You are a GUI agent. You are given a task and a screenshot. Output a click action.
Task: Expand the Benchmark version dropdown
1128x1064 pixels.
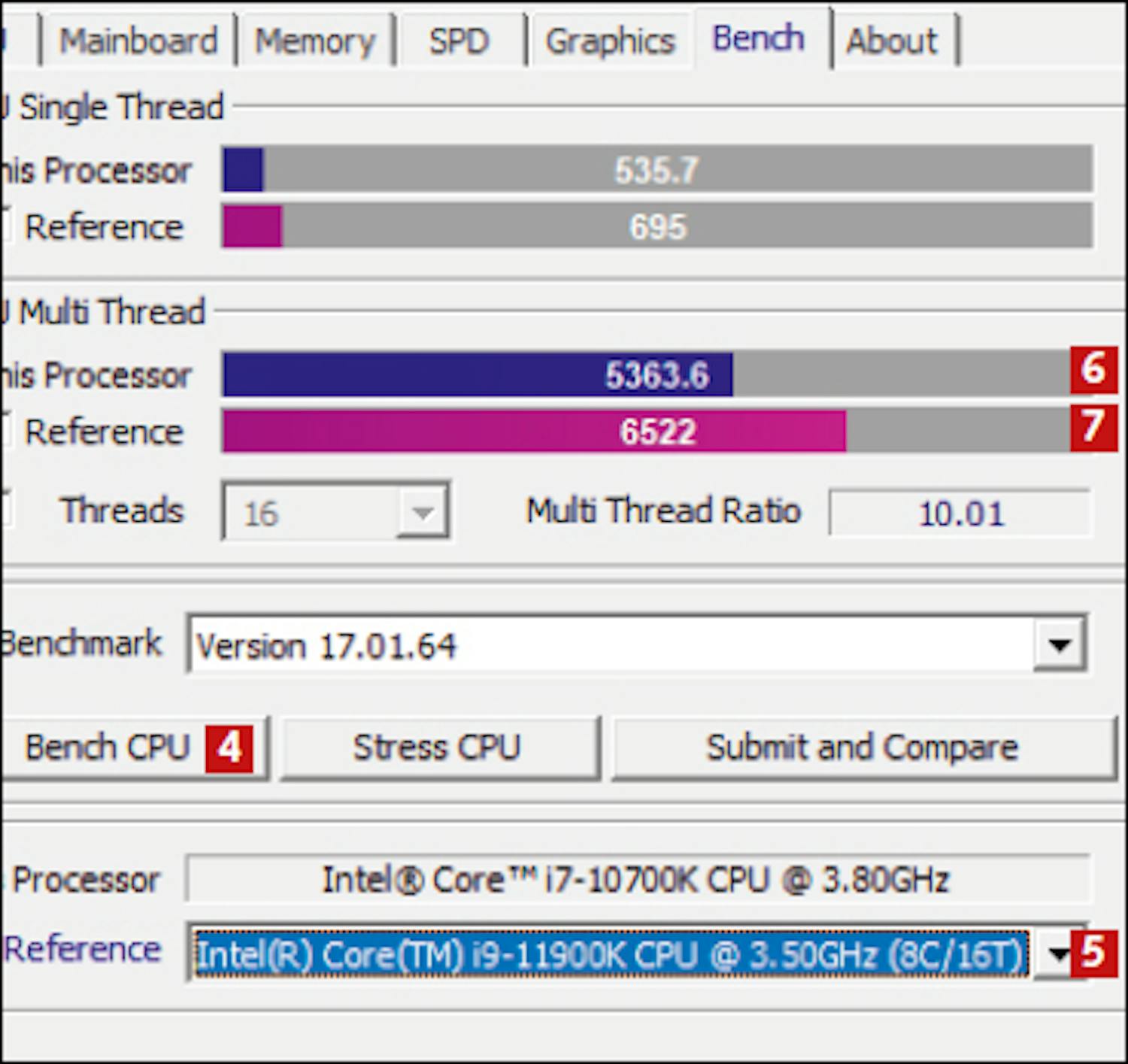(x=1060, y=644)
